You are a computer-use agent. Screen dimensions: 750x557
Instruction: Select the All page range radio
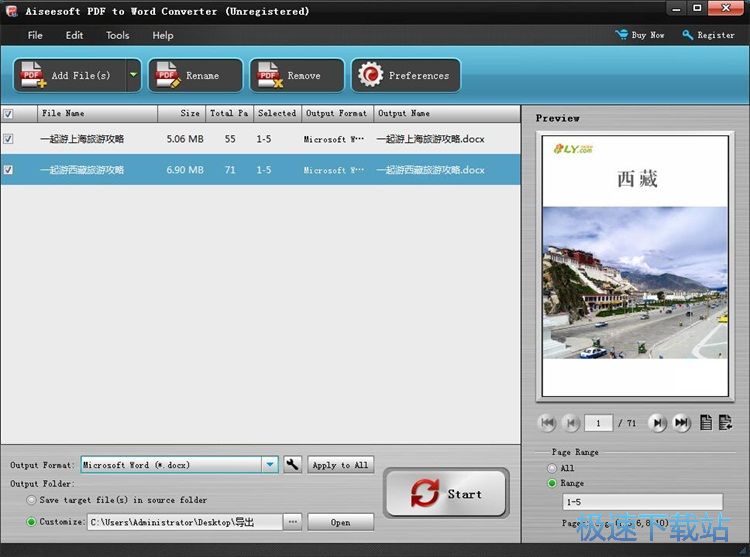[552, 468]
